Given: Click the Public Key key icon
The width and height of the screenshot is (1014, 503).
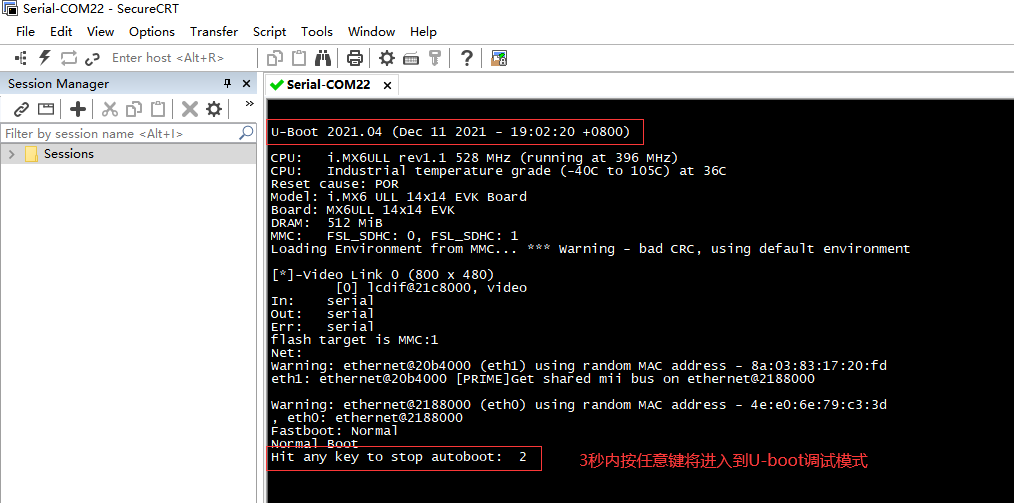Looking at the screenshot, I should click(435, 58).
